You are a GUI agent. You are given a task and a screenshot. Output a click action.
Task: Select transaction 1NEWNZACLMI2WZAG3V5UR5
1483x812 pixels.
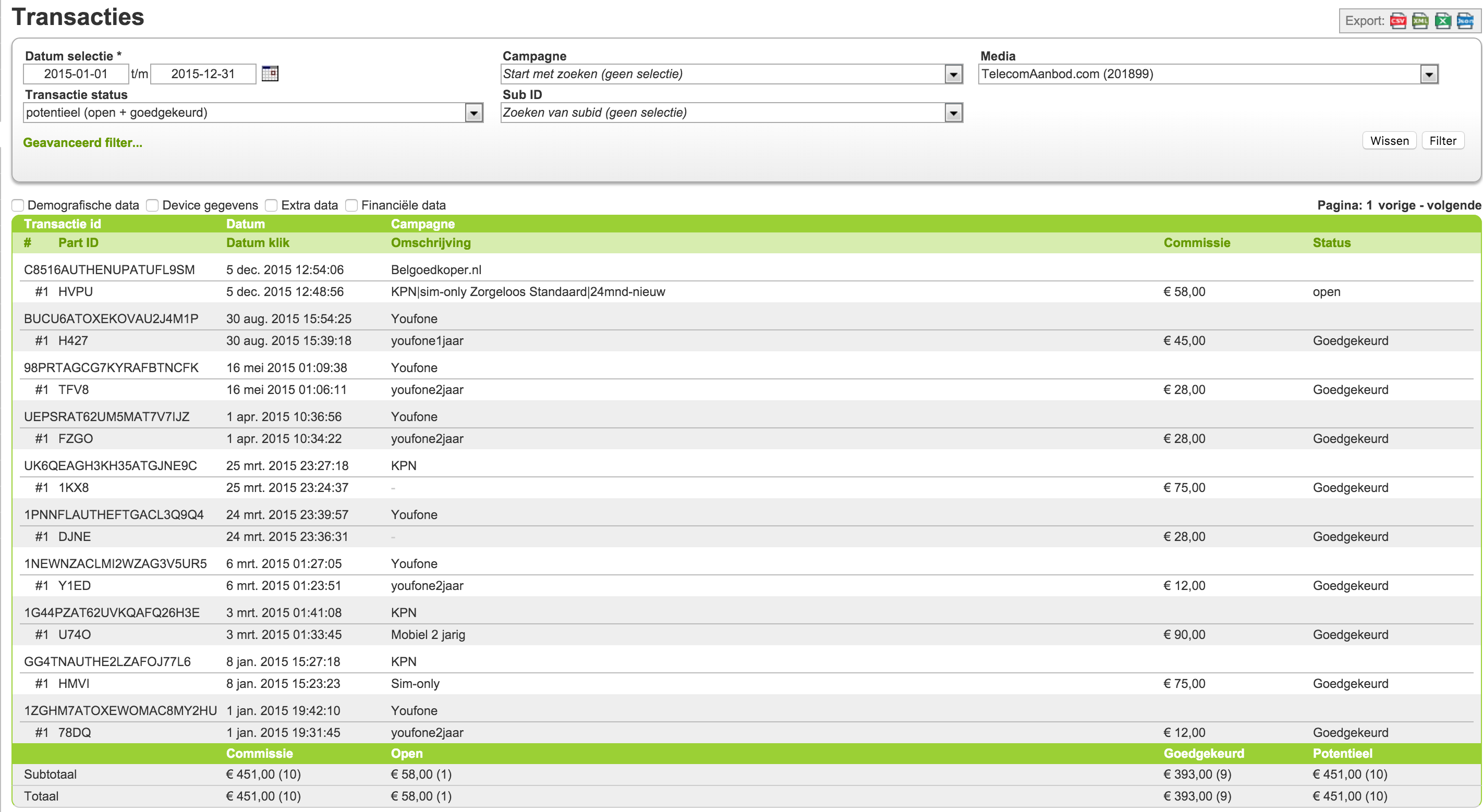pos(115,563)
